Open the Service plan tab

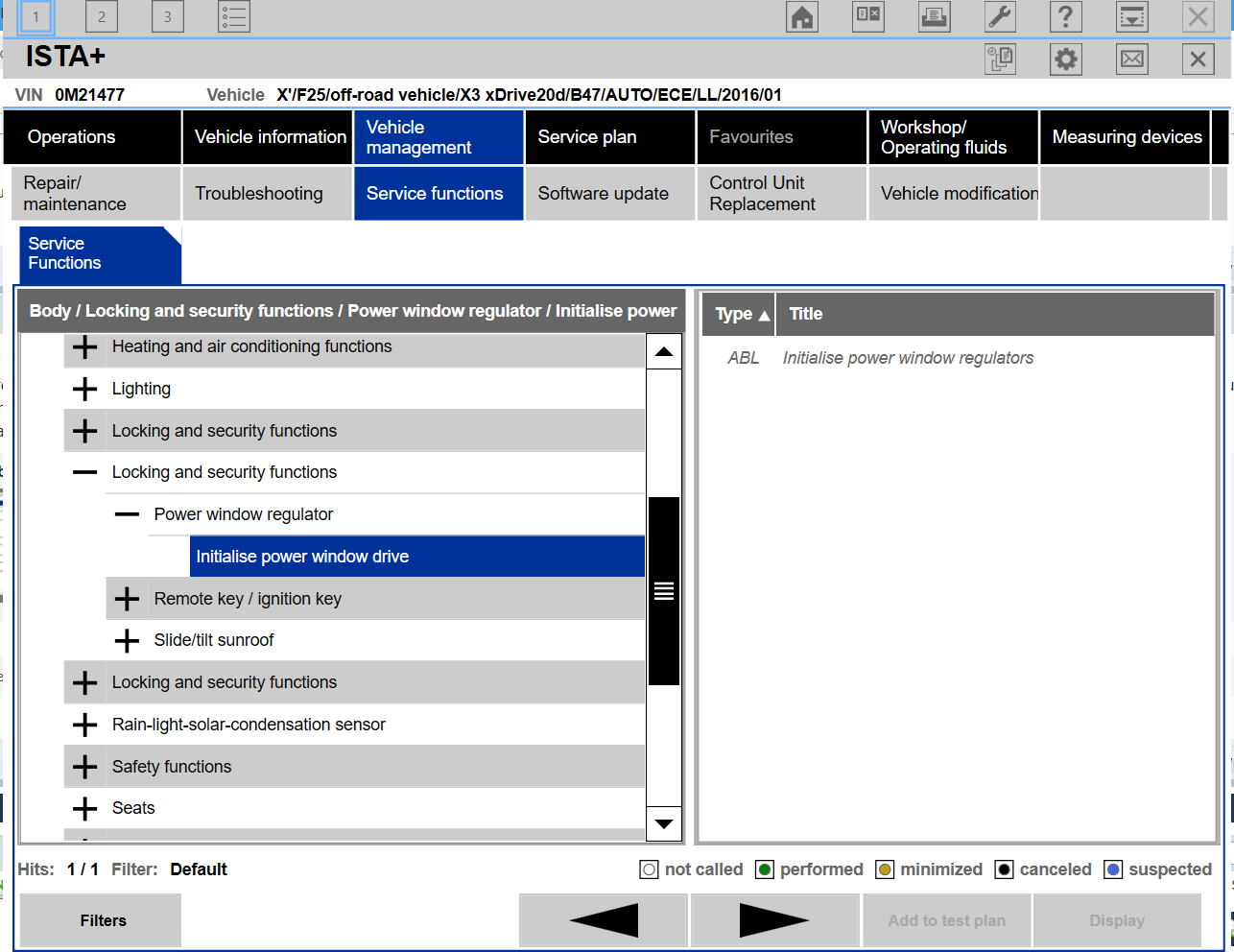pos(610,137)
